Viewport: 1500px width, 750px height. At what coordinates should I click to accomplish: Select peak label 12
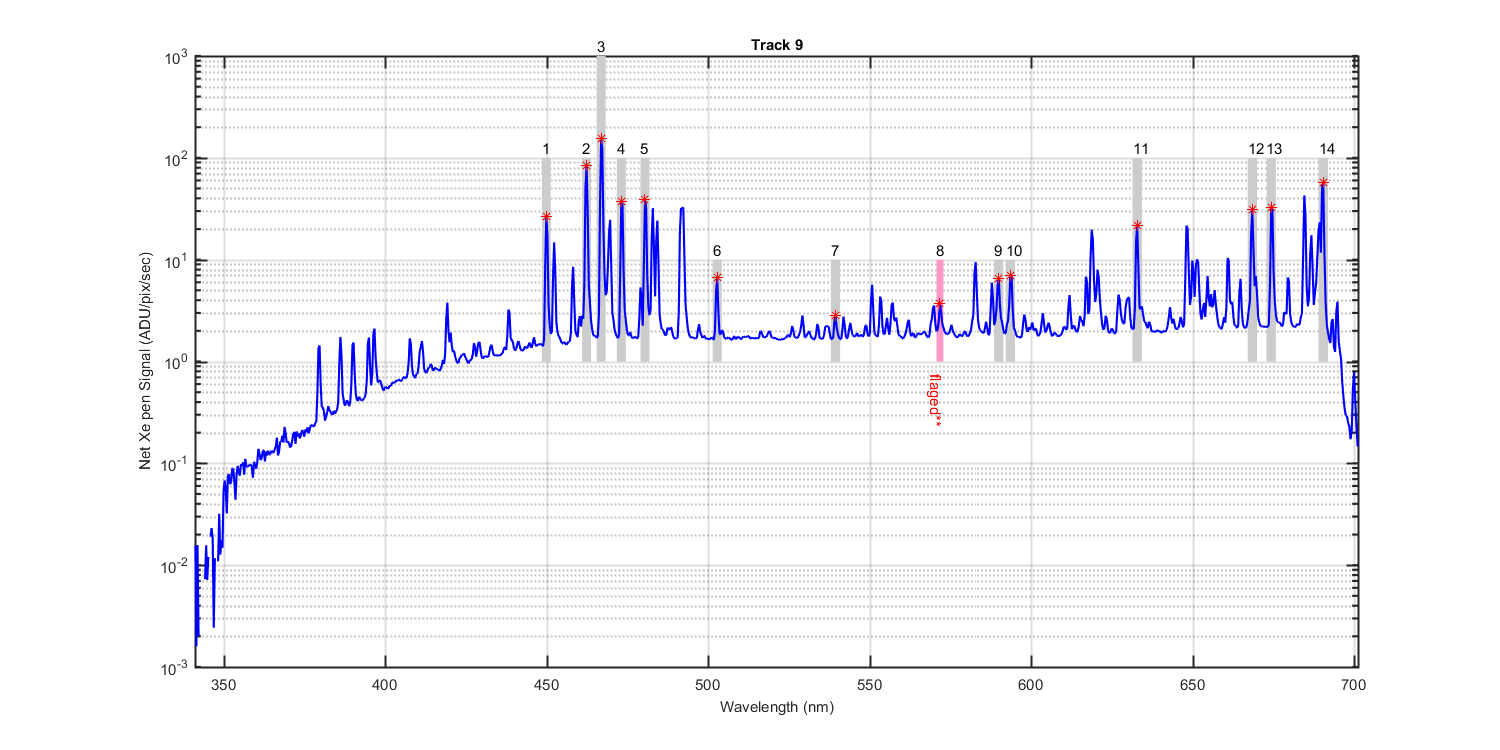click(x=1256, y=149)
